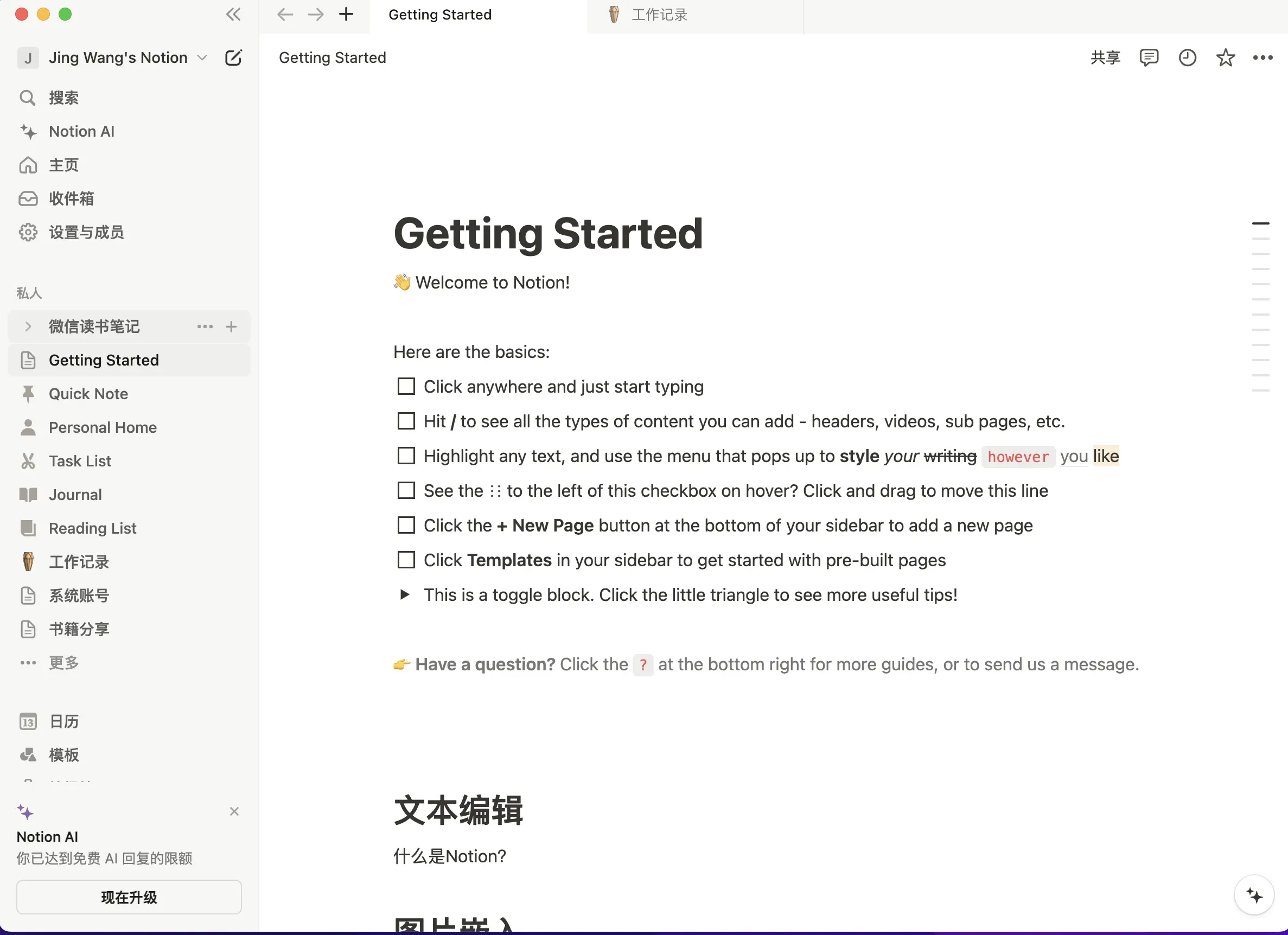Select the Getting Started tab

[478, 15]
